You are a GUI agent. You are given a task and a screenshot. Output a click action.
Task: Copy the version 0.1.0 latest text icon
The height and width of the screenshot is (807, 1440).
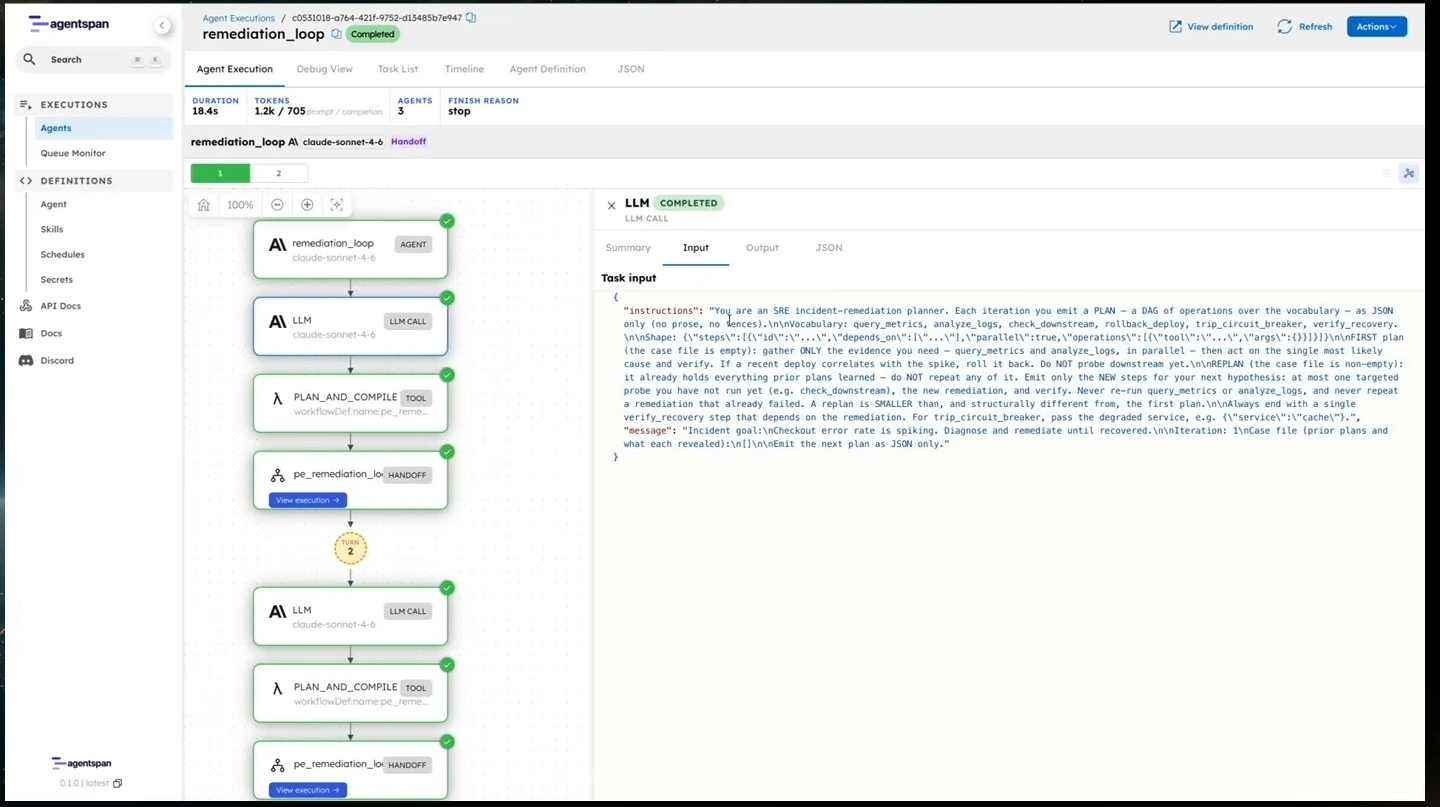click(117, 783)
